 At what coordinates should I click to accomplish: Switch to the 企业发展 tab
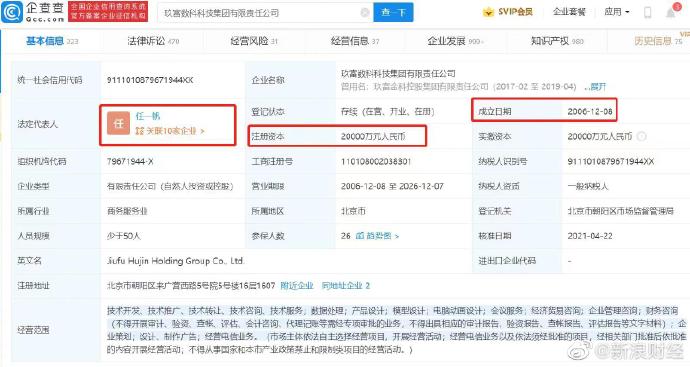(x=455, y=41)
